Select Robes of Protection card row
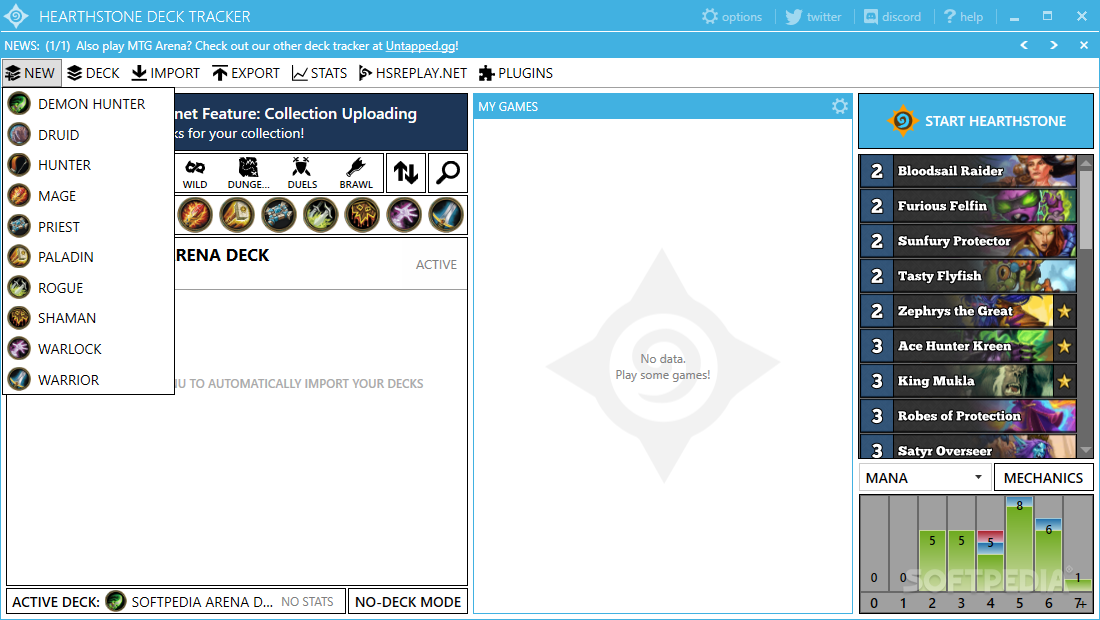Screen dimensions: 1100x620 pyautogui.click(x=968, y=416)
